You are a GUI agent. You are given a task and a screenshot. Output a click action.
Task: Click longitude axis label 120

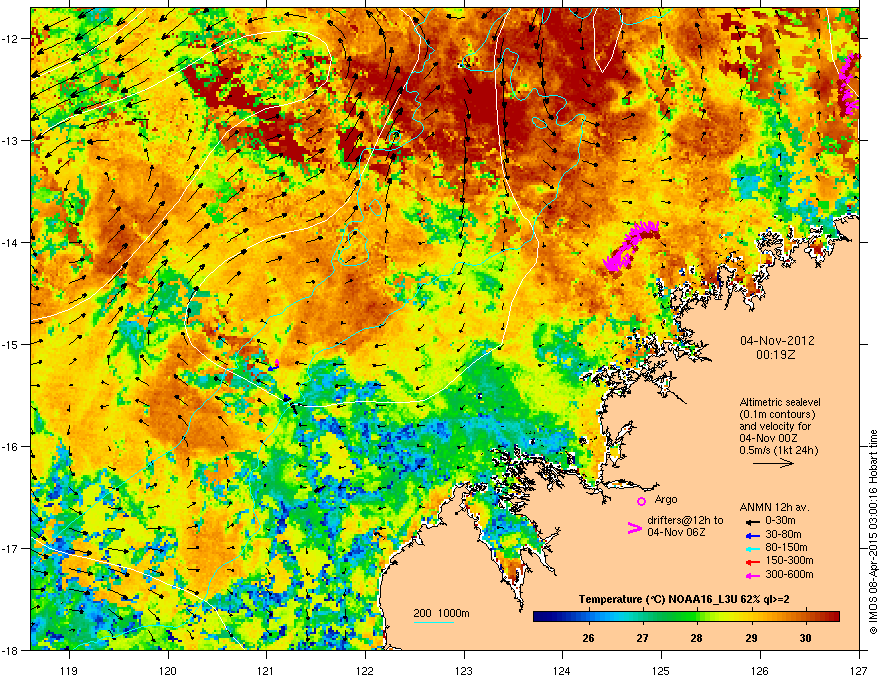(168, 671)
